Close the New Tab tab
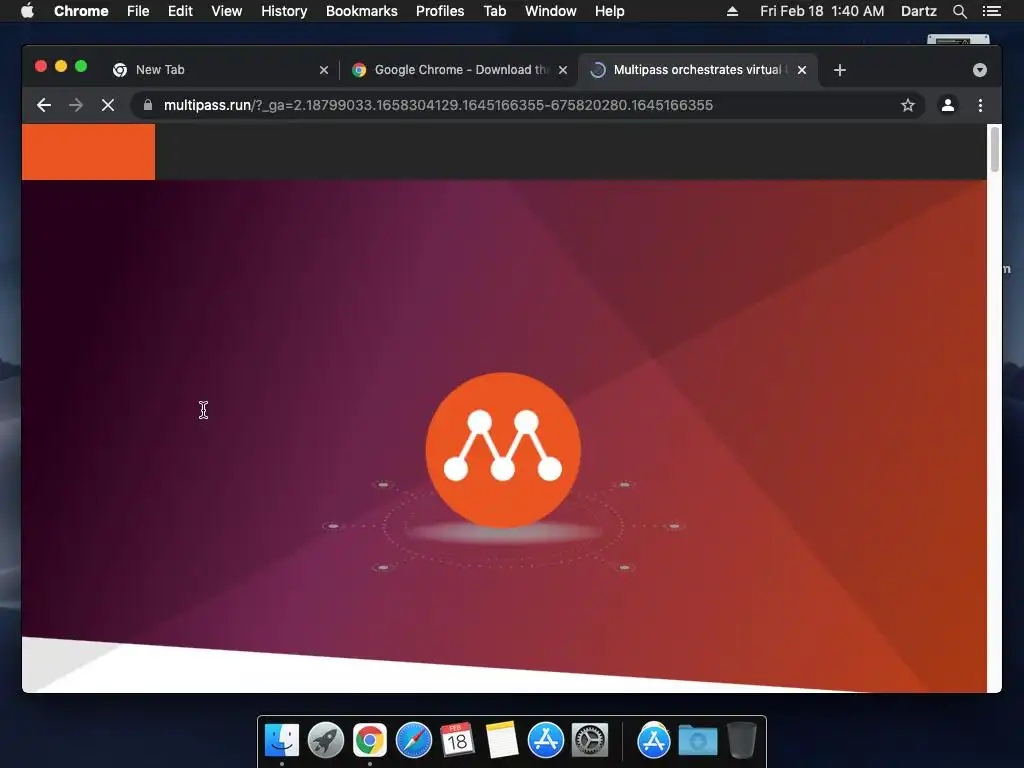This screenshot has height=768, width=1024. pyautogui.click(x=323, y=70)
